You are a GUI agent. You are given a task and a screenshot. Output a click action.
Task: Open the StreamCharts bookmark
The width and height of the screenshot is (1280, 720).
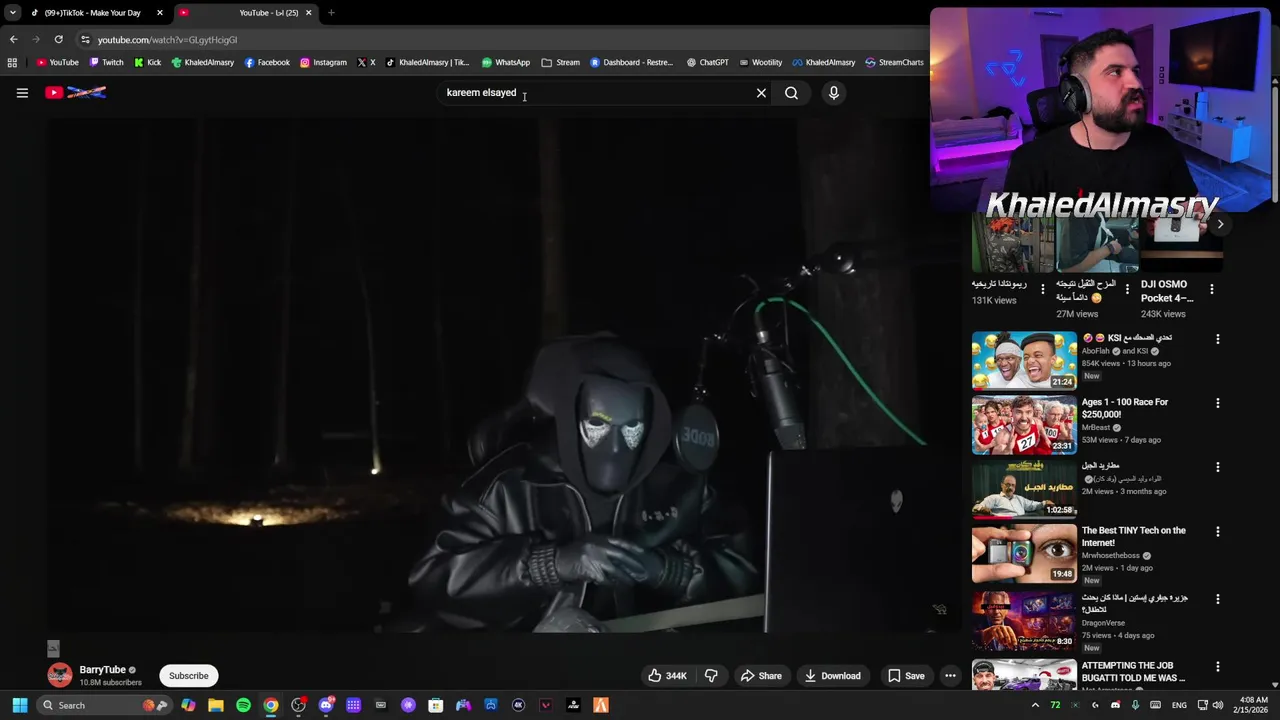point(894,62)
